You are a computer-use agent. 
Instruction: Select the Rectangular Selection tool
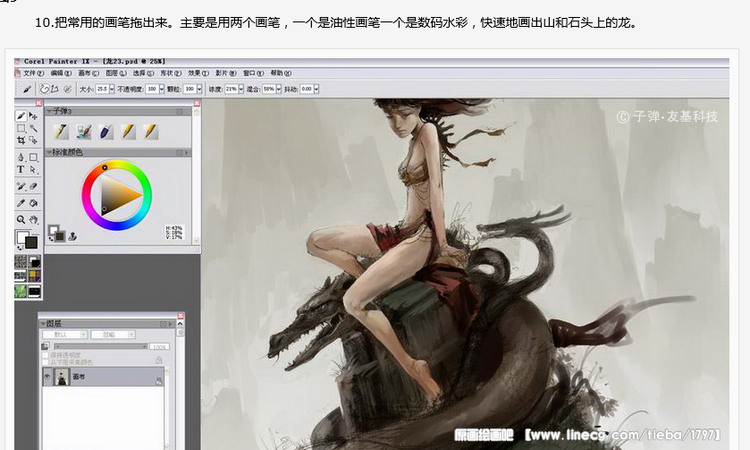click(x=21, y=128)
